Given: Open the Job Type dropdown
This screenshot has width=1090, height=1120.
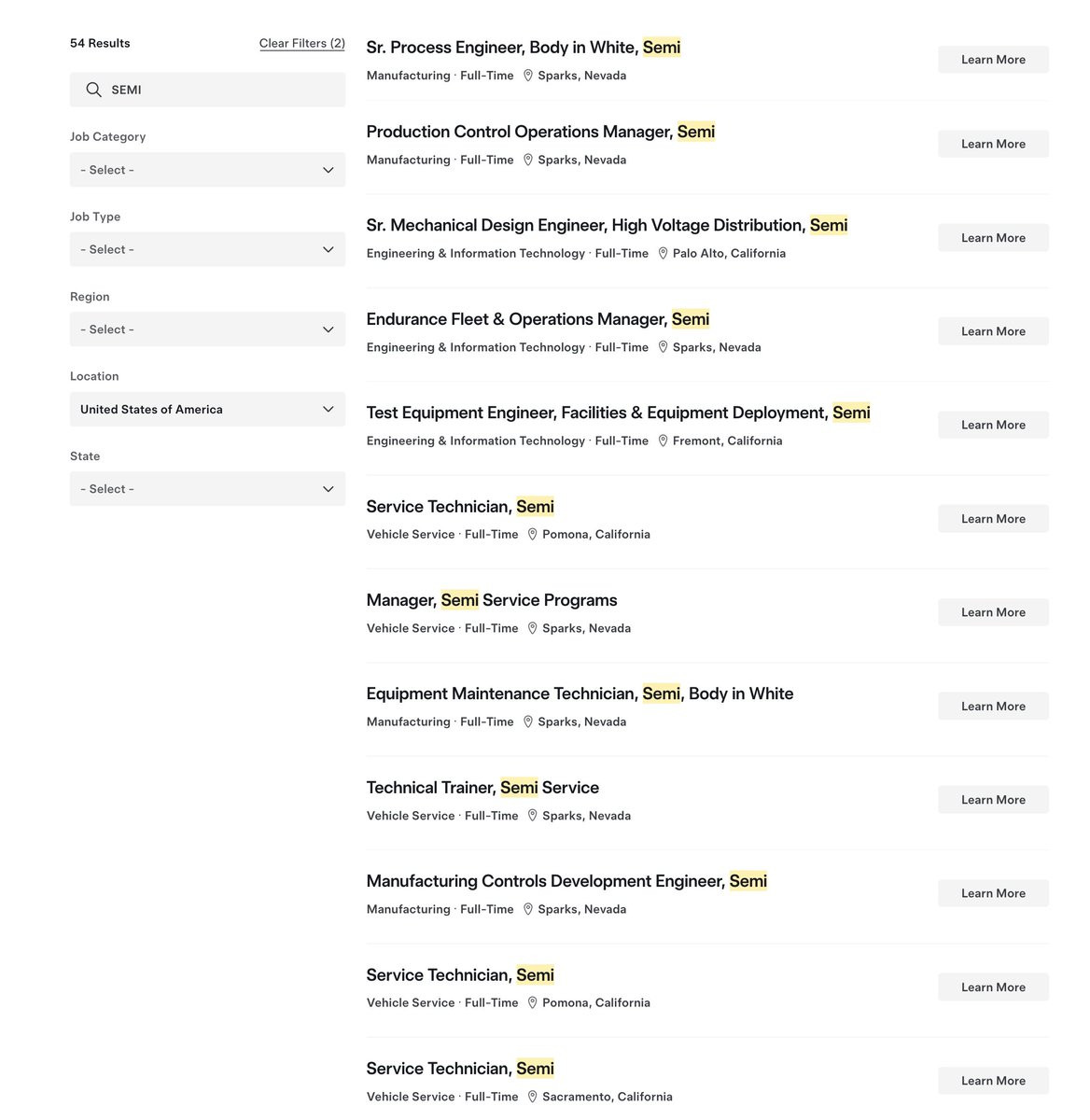Looking at the screenshot, I should [207, 249].
